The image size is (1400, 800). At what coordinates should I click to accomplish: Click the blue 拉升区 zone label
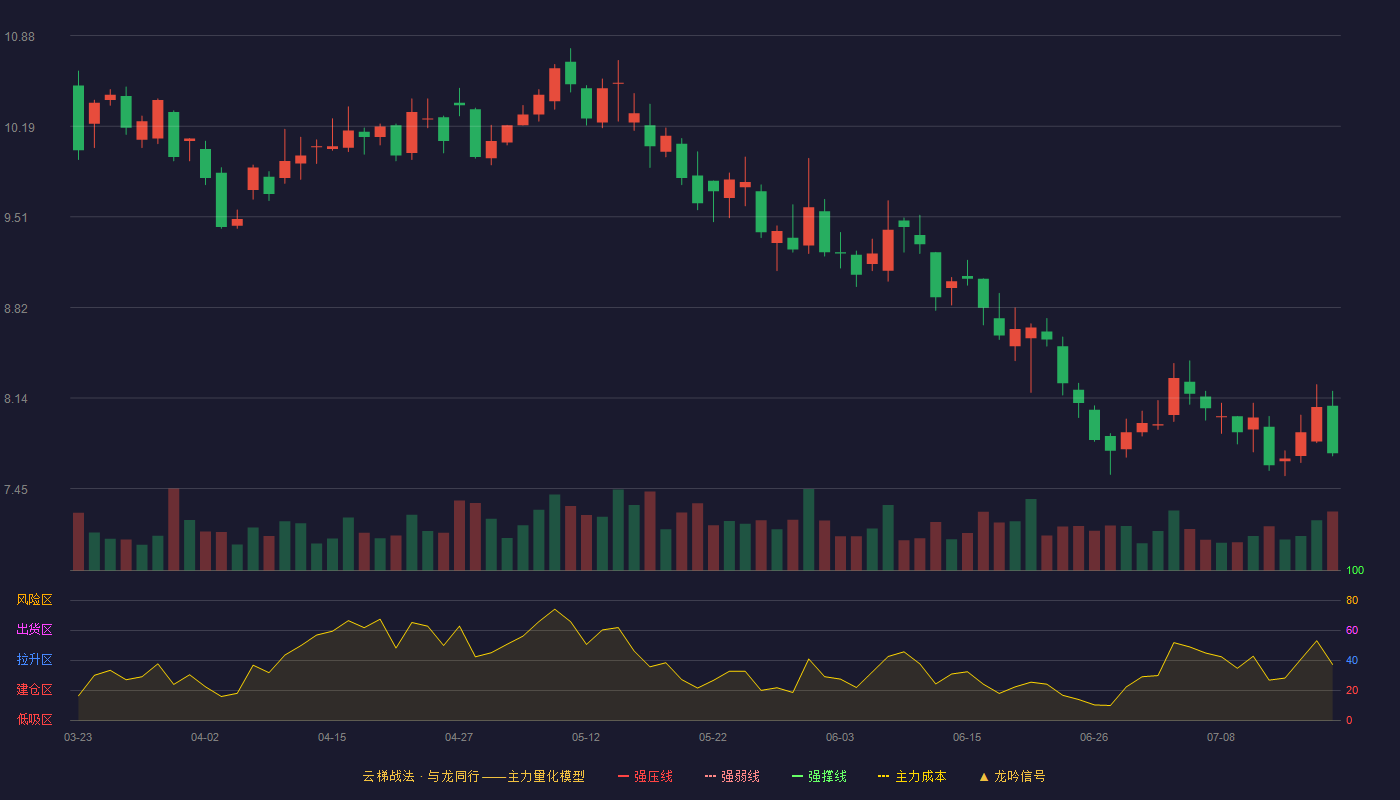coord(34,660)
